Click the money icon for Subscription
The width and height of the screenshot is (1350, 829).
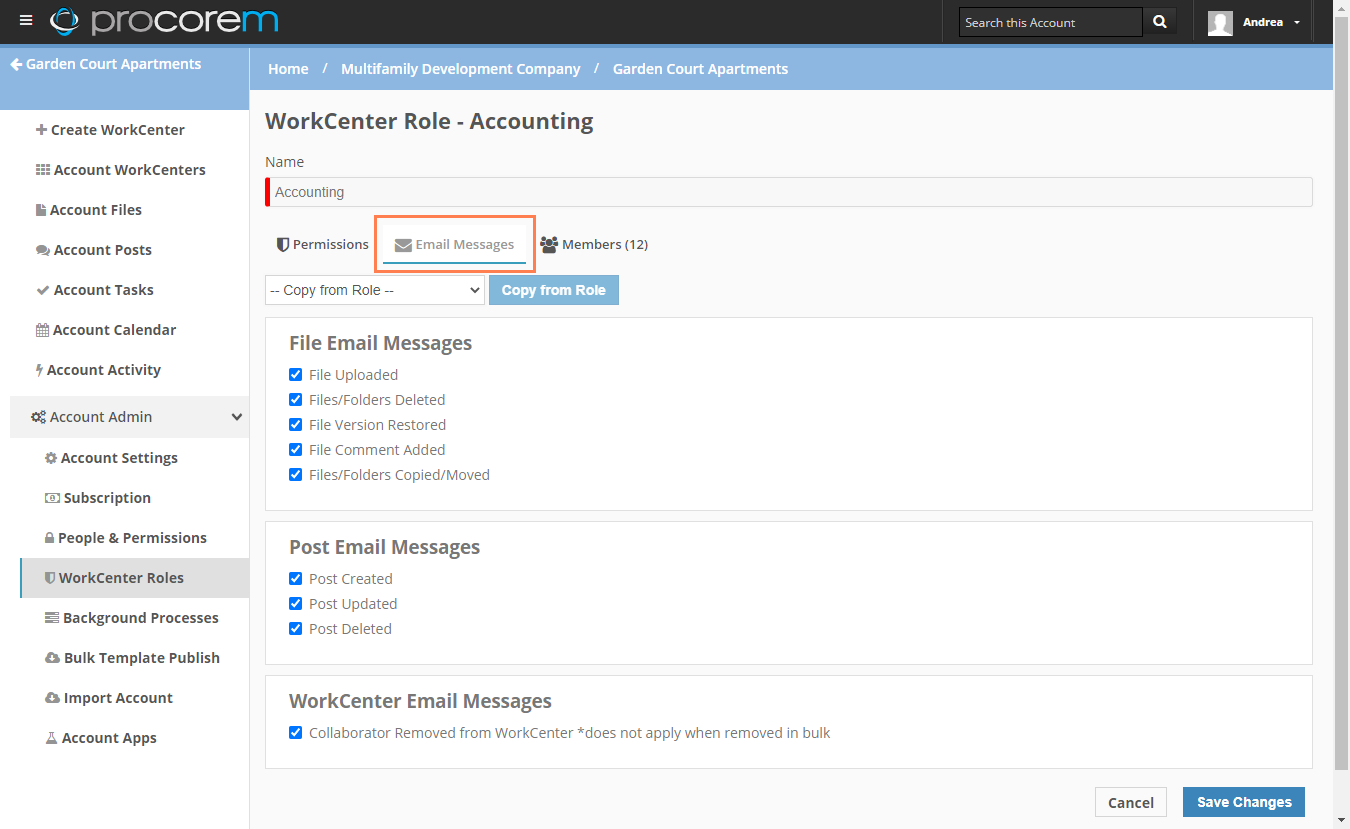coord(52,498)
